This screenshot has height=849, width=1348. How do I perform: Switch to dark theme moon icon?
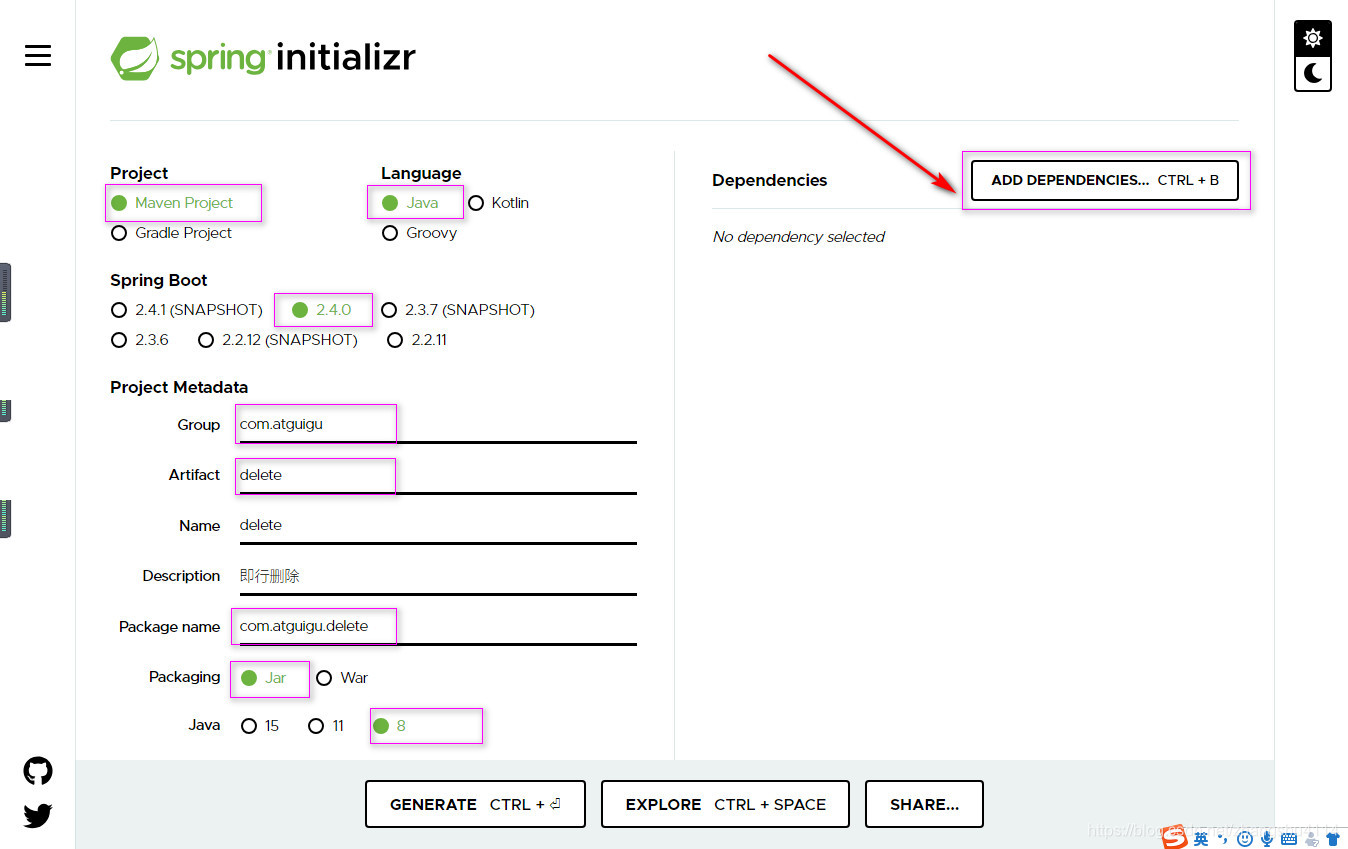(1313, 73)
